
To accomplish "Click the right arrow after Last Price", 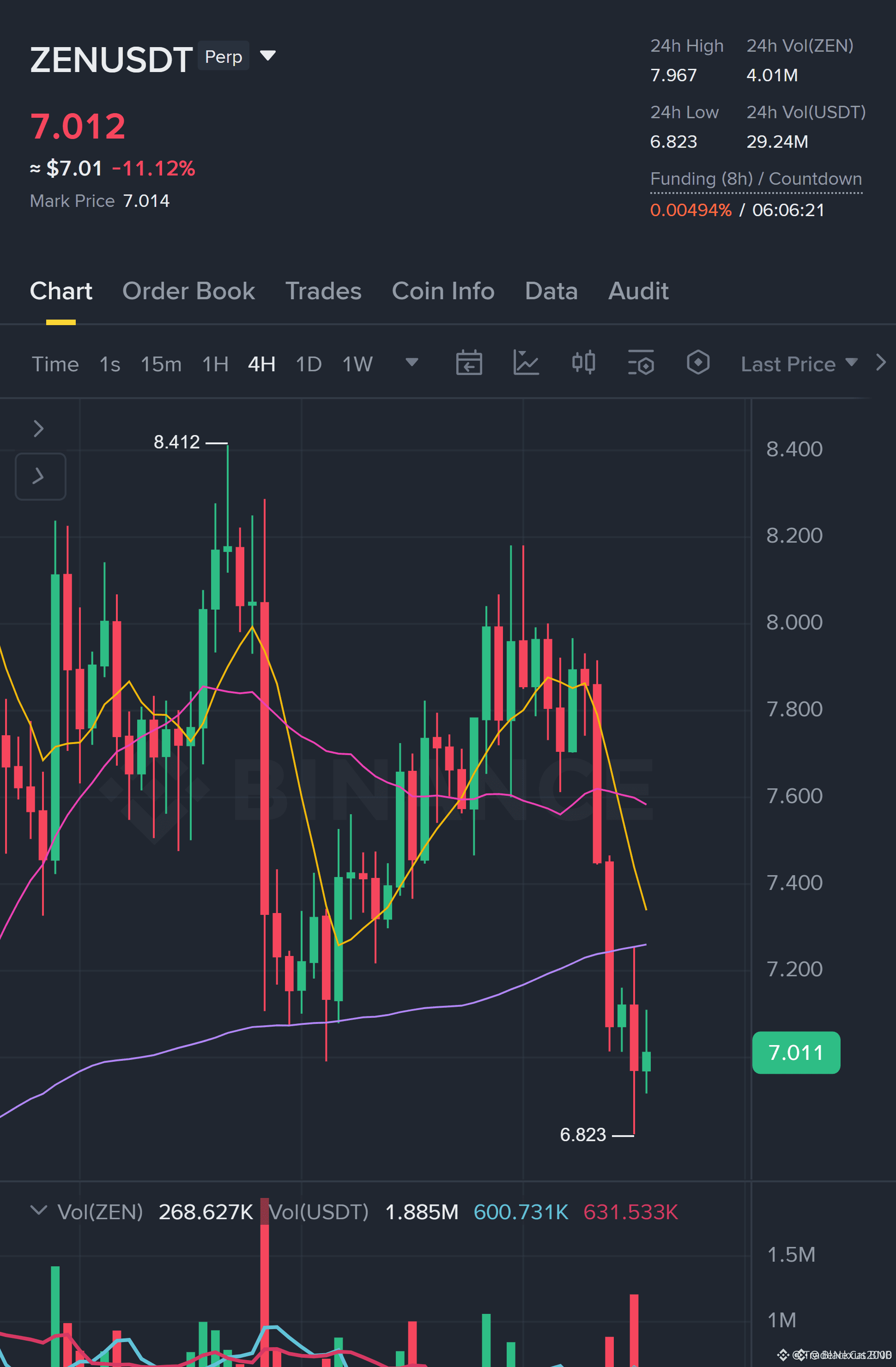I will tap(881, 363).
